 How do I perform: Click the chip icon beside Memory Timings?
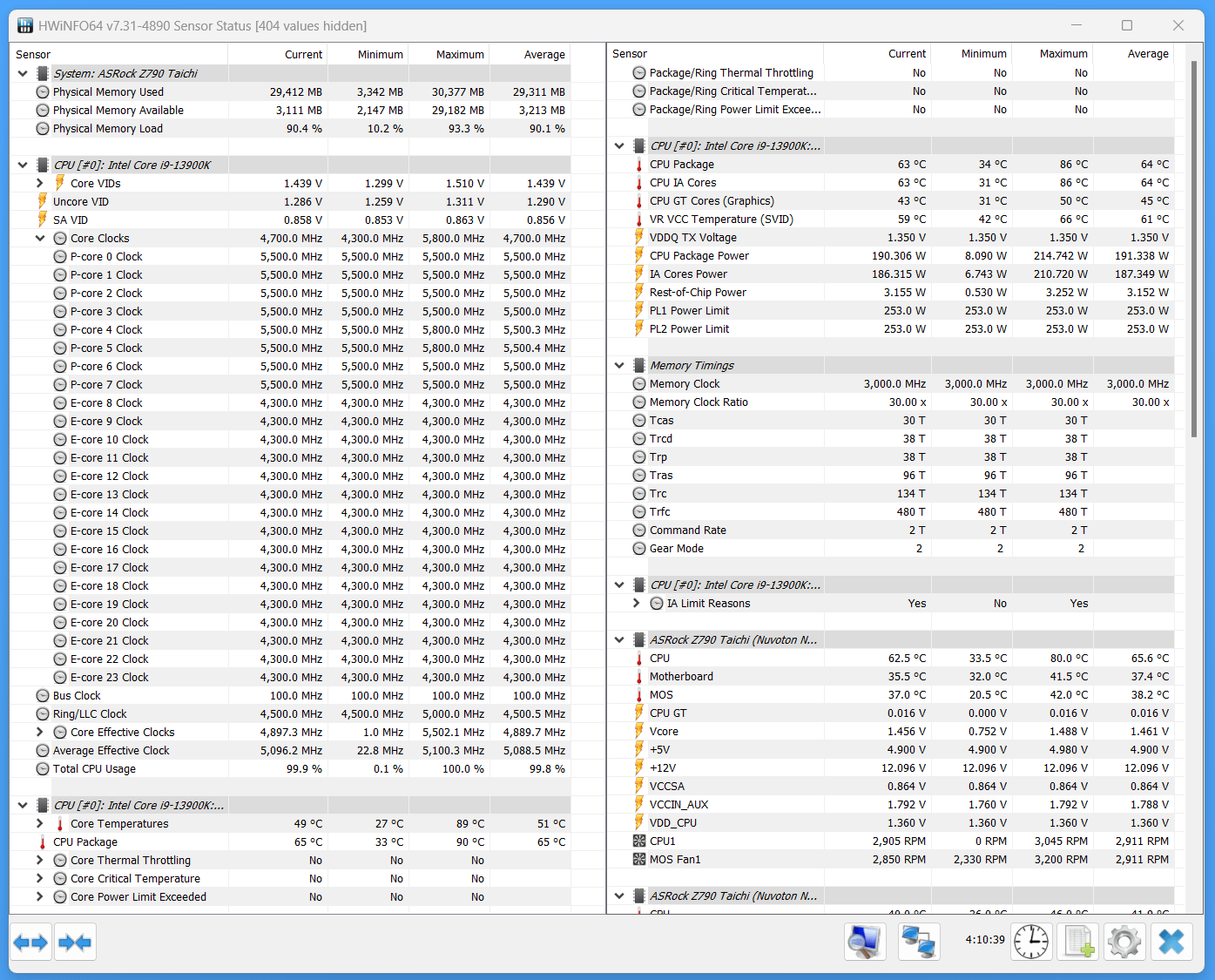click(639, 366)
